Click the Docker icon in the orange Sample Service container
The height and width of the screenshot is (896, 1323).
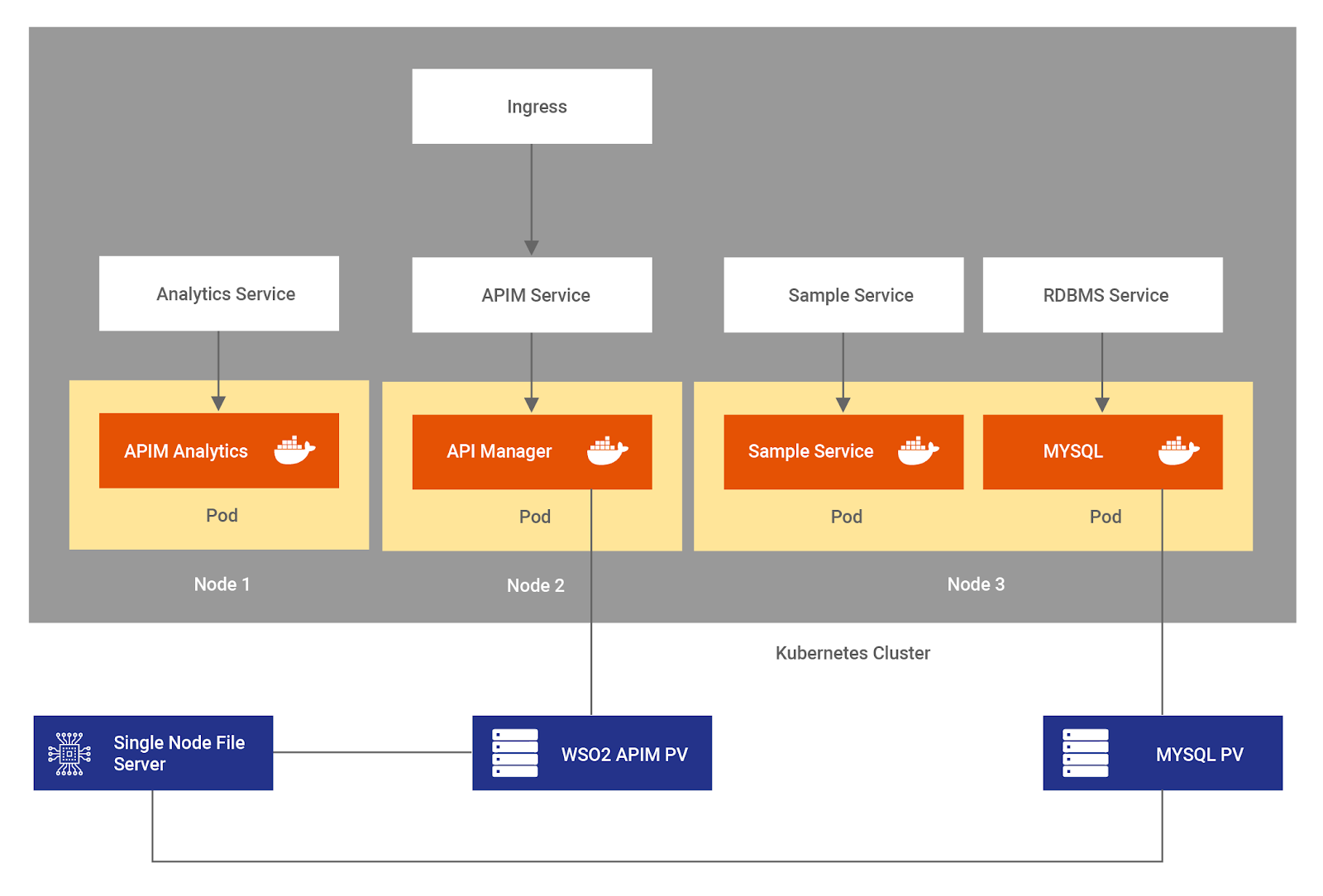pyautogui.click(x=919, y=450)
